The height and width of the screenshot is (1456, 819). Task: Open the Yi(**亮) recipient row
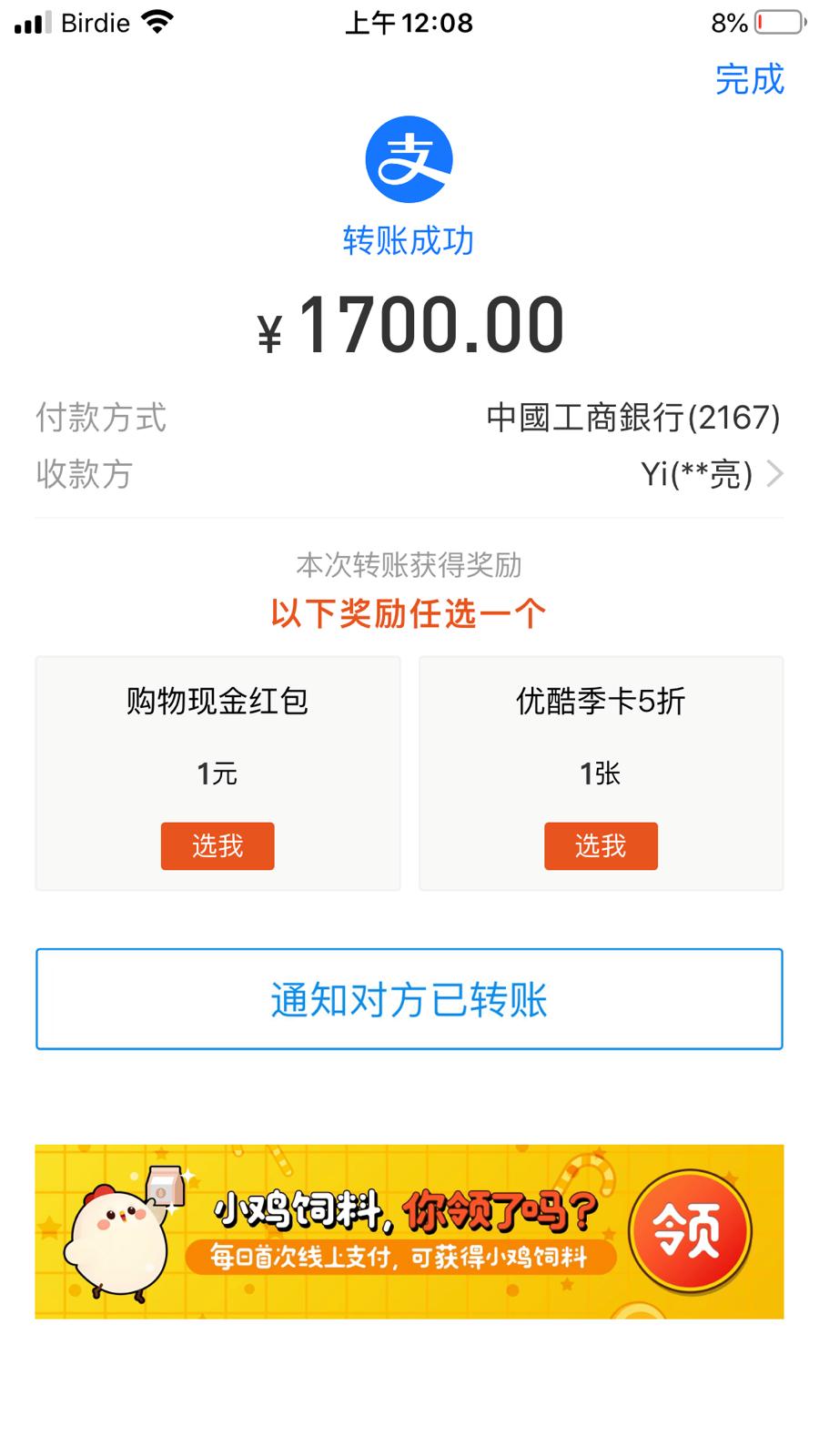pyautogui.click(x=696, y=474)
